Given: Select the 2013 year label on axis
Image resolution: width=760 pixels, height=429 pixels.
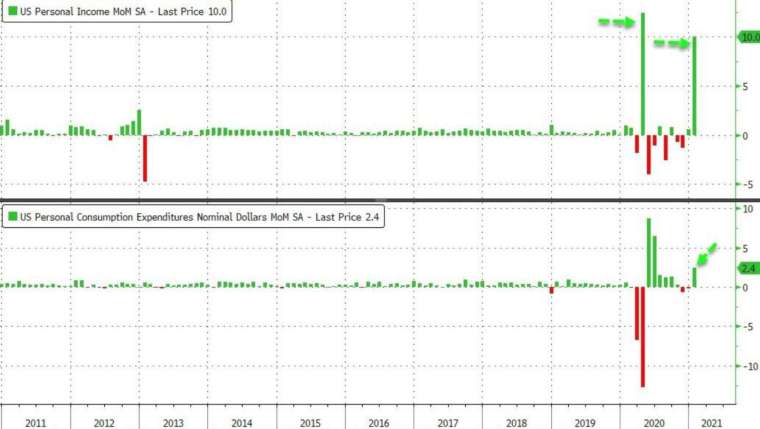Looking at the screenshot, I should [x=173, y=423].
